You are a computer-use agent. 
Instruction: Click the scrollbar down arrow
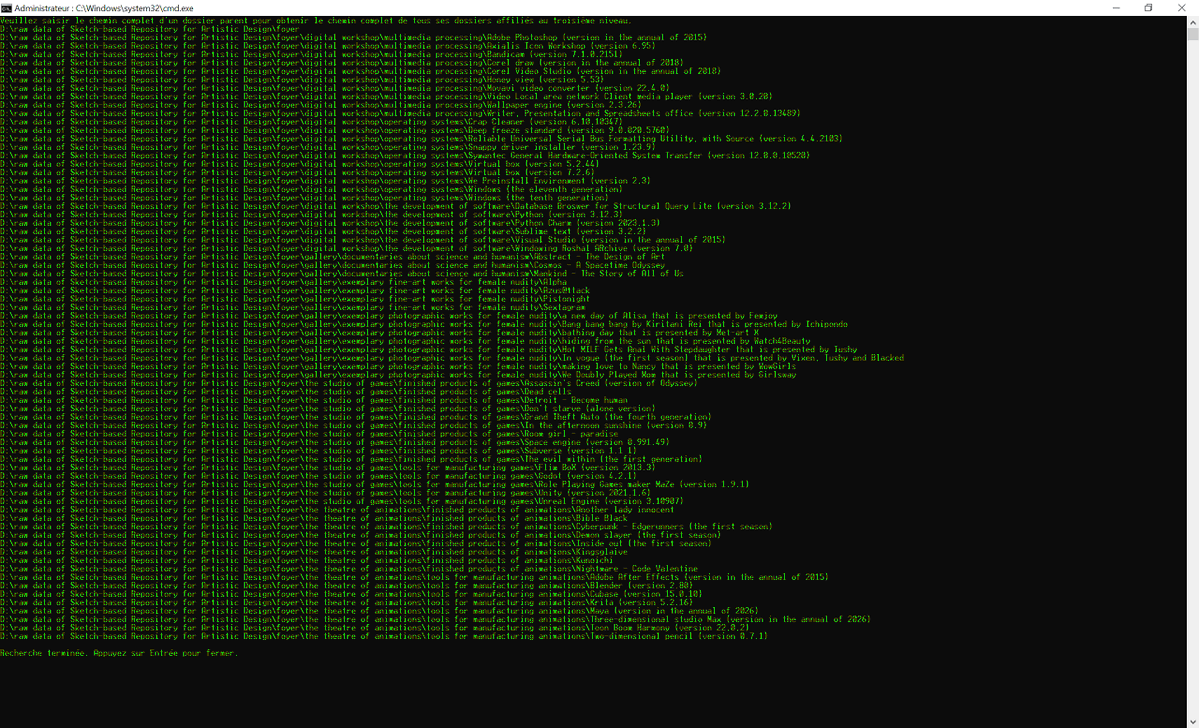[x=1193, y=722]
